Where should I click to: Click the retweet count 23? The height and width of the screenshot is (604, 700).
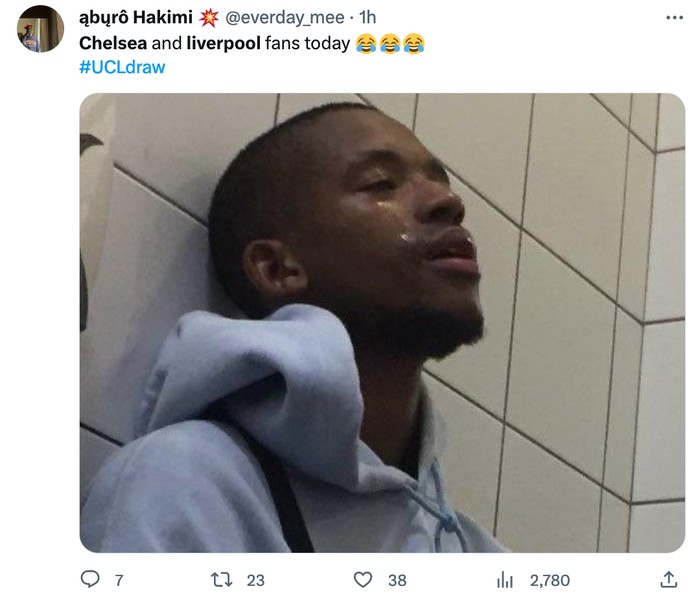coord(256,580)
